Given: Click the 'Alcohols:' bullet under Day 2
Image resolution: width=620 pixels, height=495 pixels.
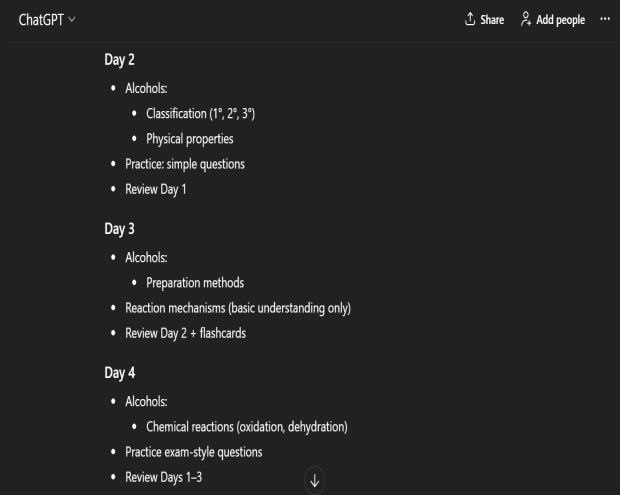Looking at the screenshot, I should pos(147,88).
